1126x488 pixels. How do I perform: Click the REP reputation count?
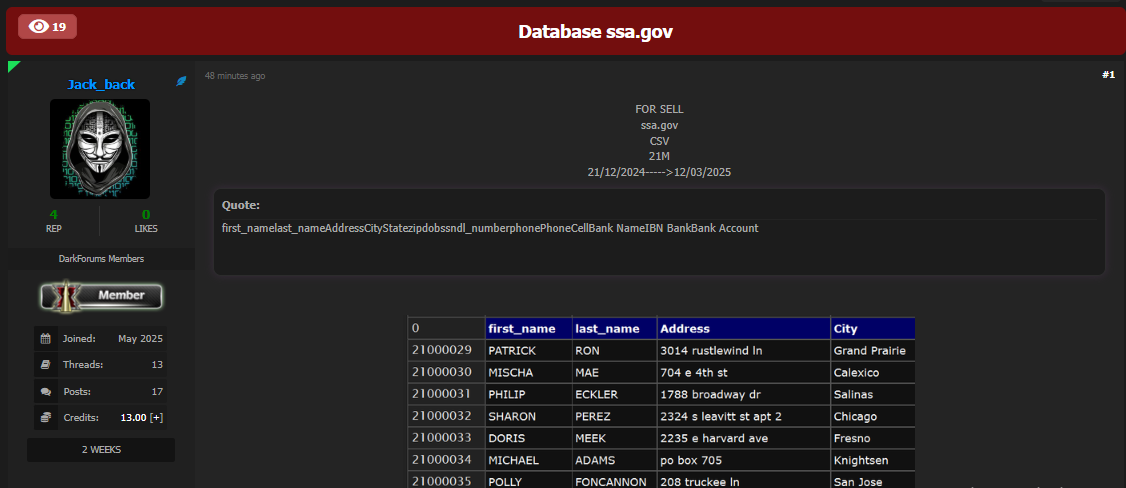[x=54, y=214]
